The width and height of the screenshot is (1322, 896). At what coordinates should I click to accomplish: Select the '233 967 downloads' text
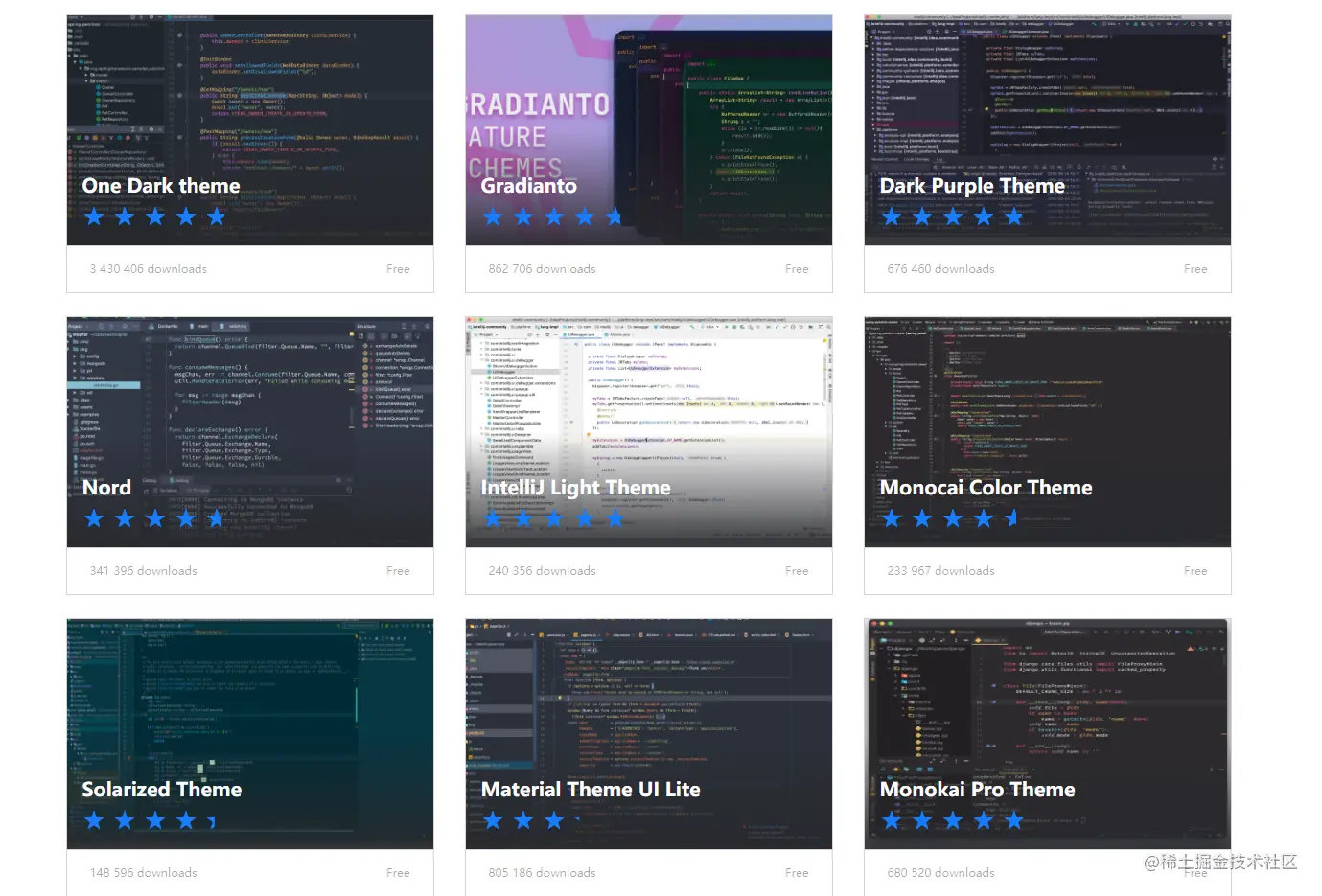[941, 571]
